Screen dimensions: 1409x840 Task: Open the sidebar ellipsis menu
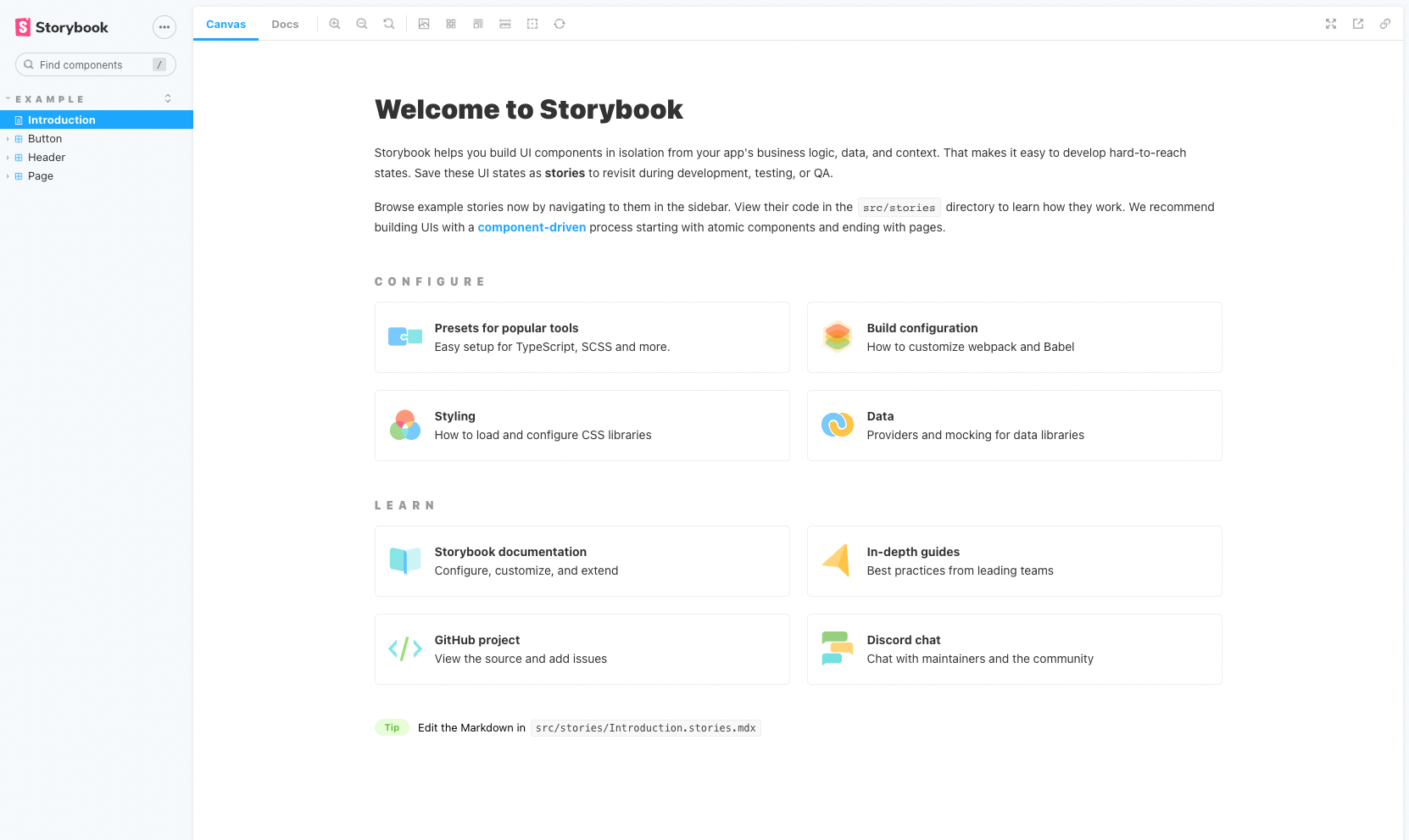164,27
